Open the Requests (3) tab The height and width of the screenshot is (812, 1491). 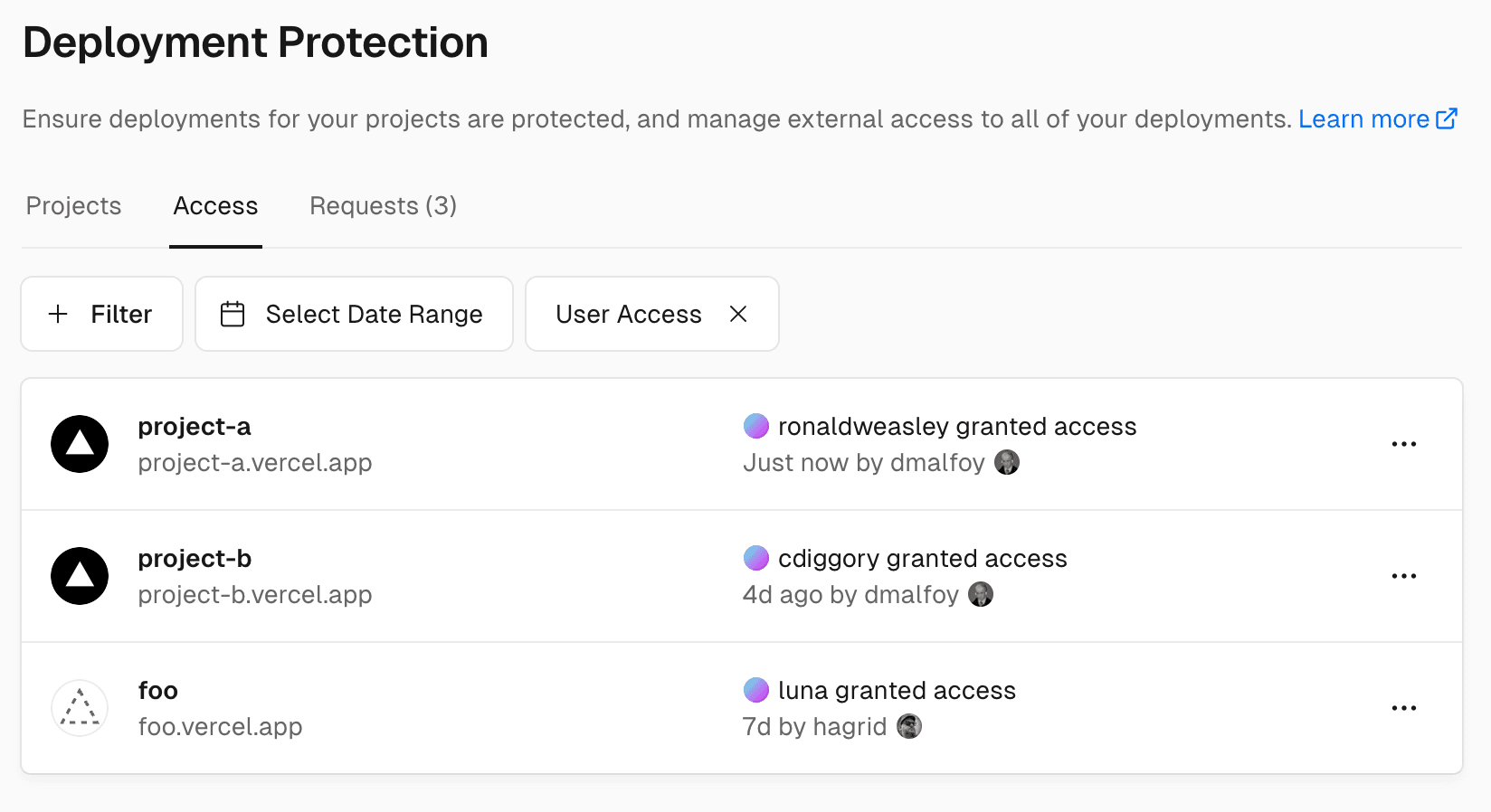coord(382,206)
